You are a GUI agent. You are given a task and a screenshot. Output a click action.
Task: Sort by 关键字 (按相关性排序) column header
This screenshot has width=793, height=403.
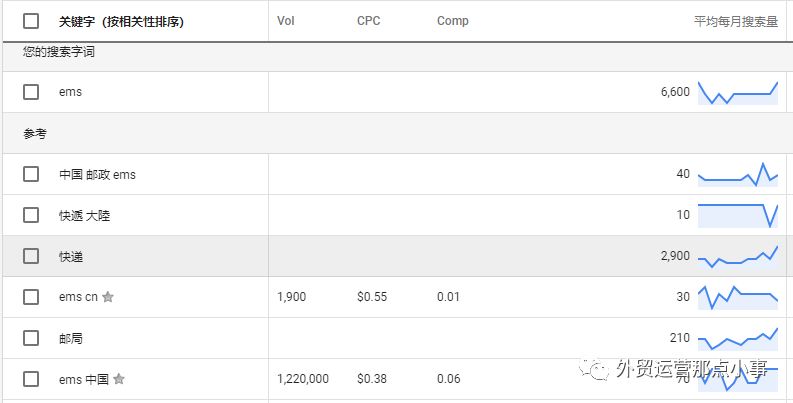(121, 22)
